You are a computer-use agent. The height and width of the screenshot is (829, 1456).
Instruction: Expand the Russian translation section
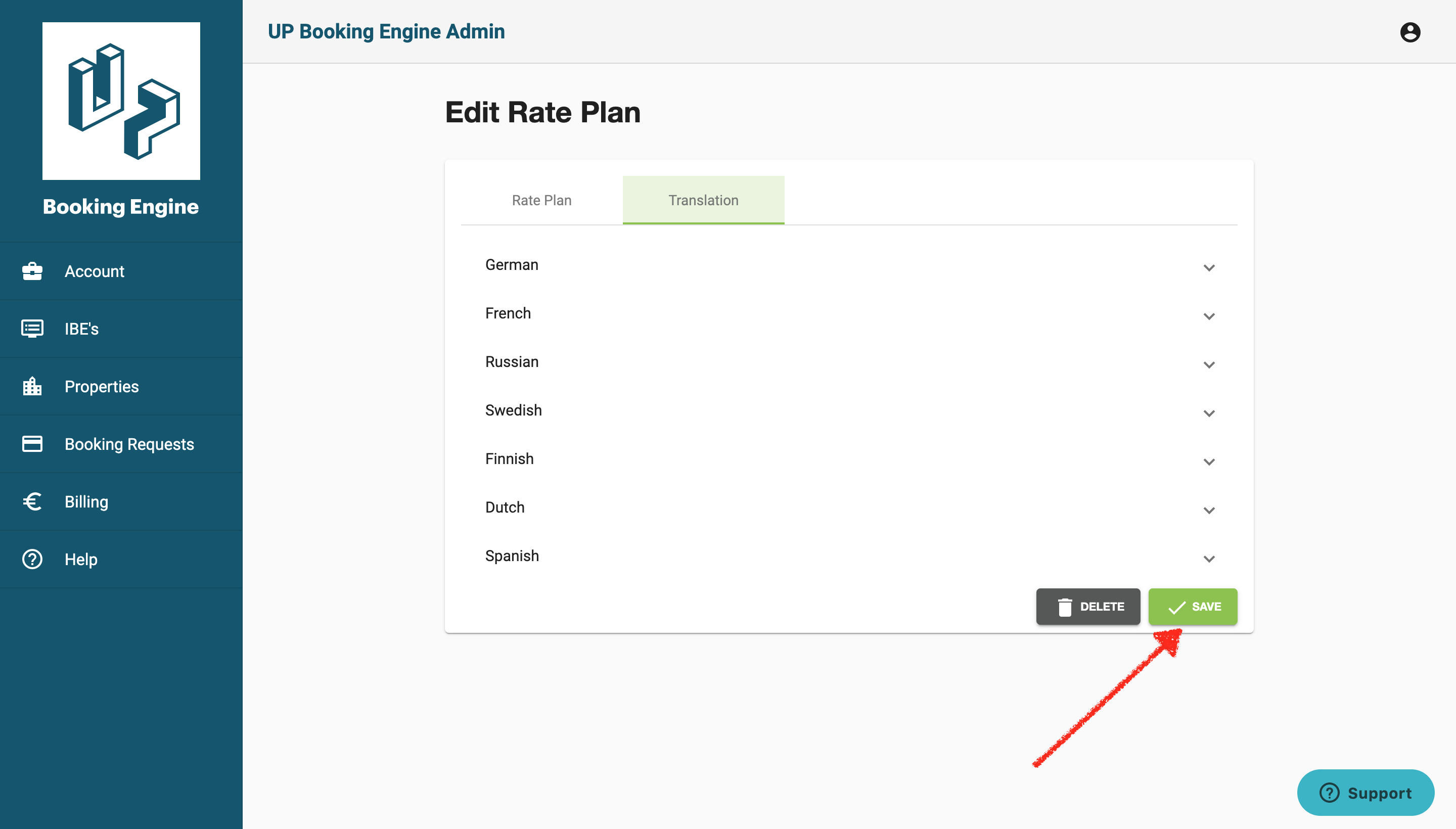[x=1210, y=365]
